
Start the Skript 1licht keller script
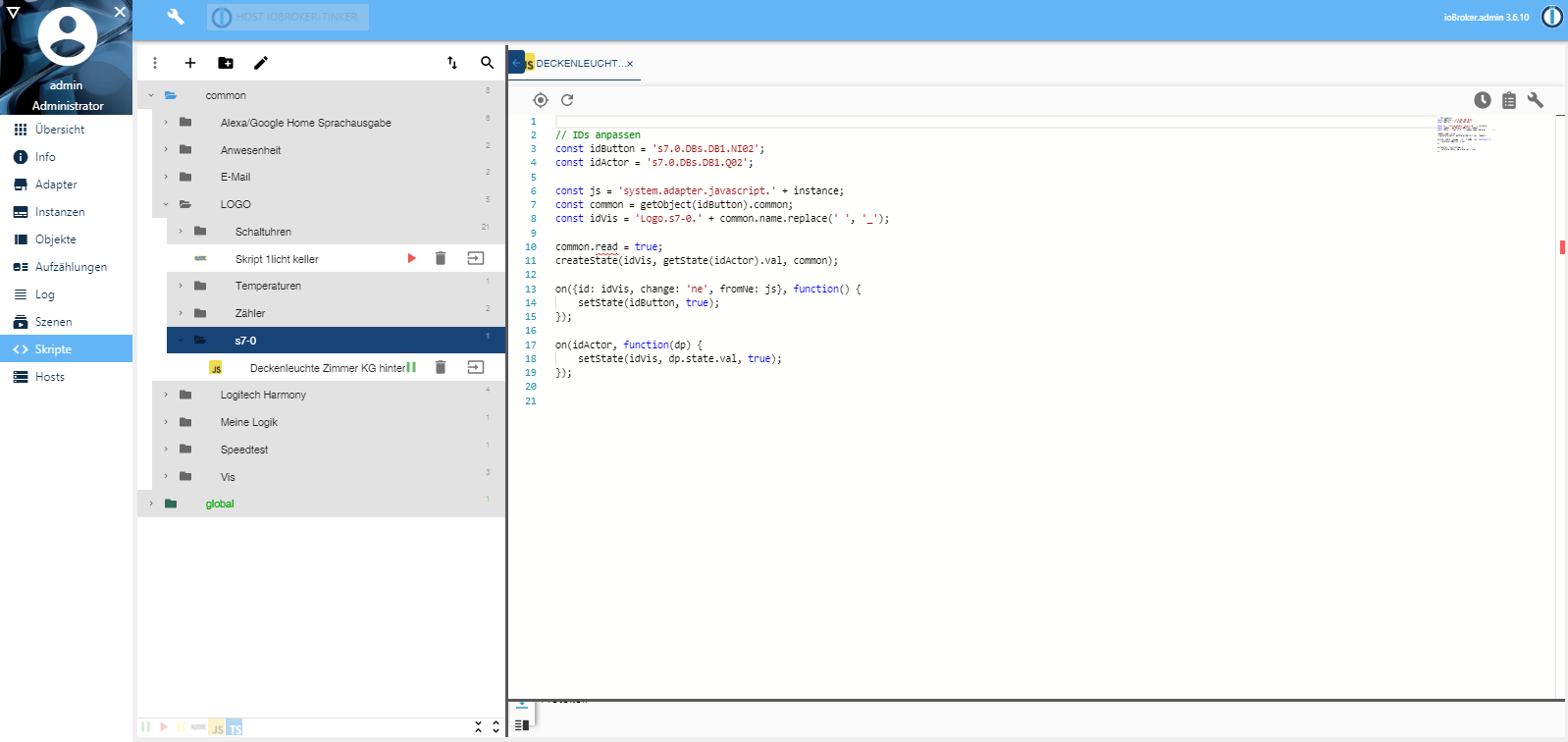[x=412, y=258]
